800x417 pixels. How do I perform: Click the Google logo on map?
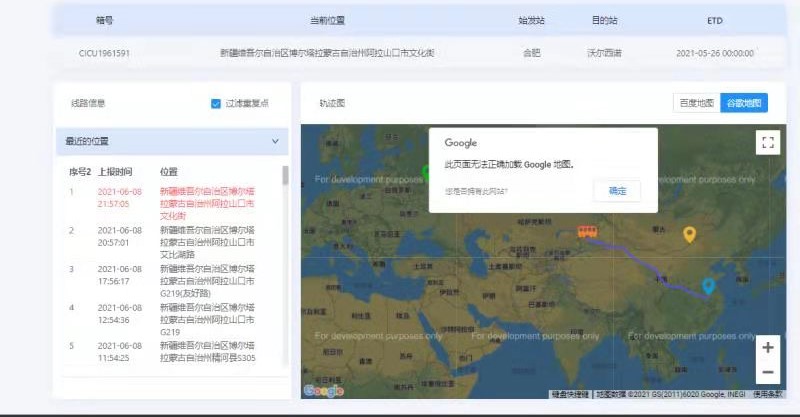[323, 391]
